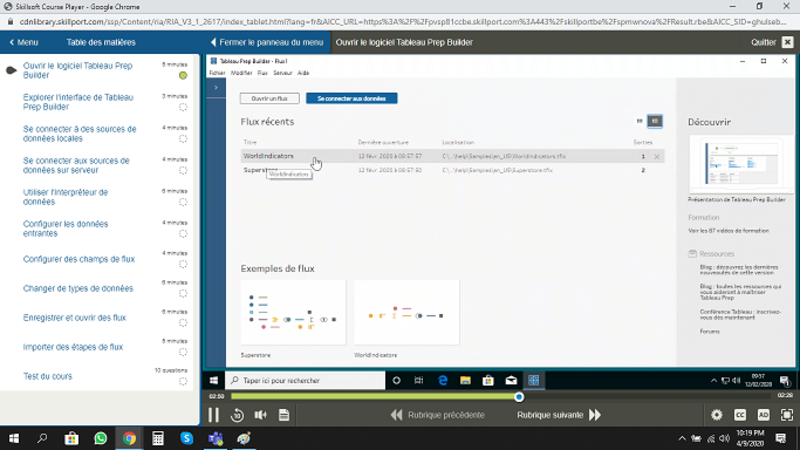
Task: Open topic Se connecter aux sources de données sur serveur
Action: pos(76,165)
